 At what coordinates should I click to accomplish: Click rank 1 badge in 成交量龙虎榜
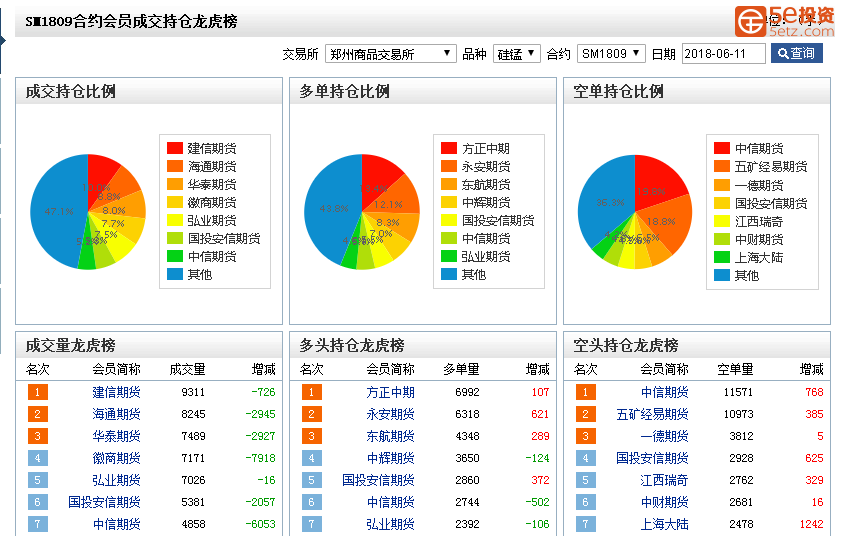[38, 392]
